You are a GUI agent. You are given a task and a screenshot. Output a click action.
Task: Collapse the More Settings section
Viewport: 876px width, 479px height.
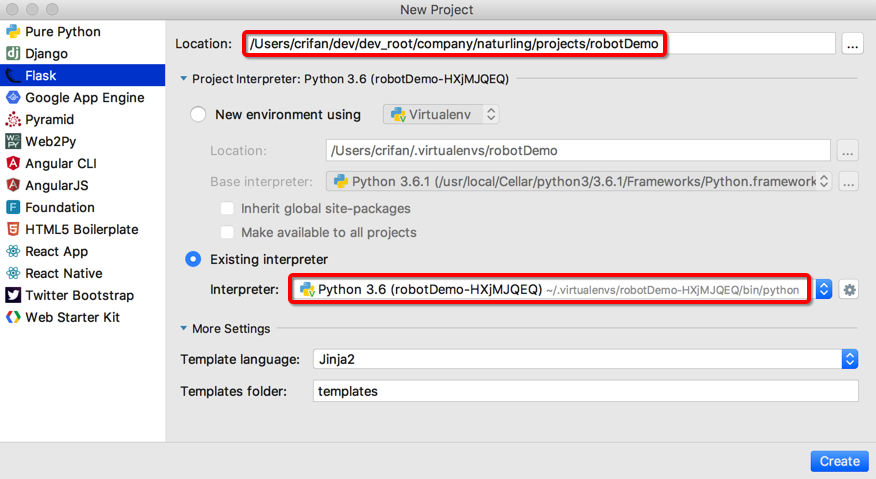click(x=185, y=328)
